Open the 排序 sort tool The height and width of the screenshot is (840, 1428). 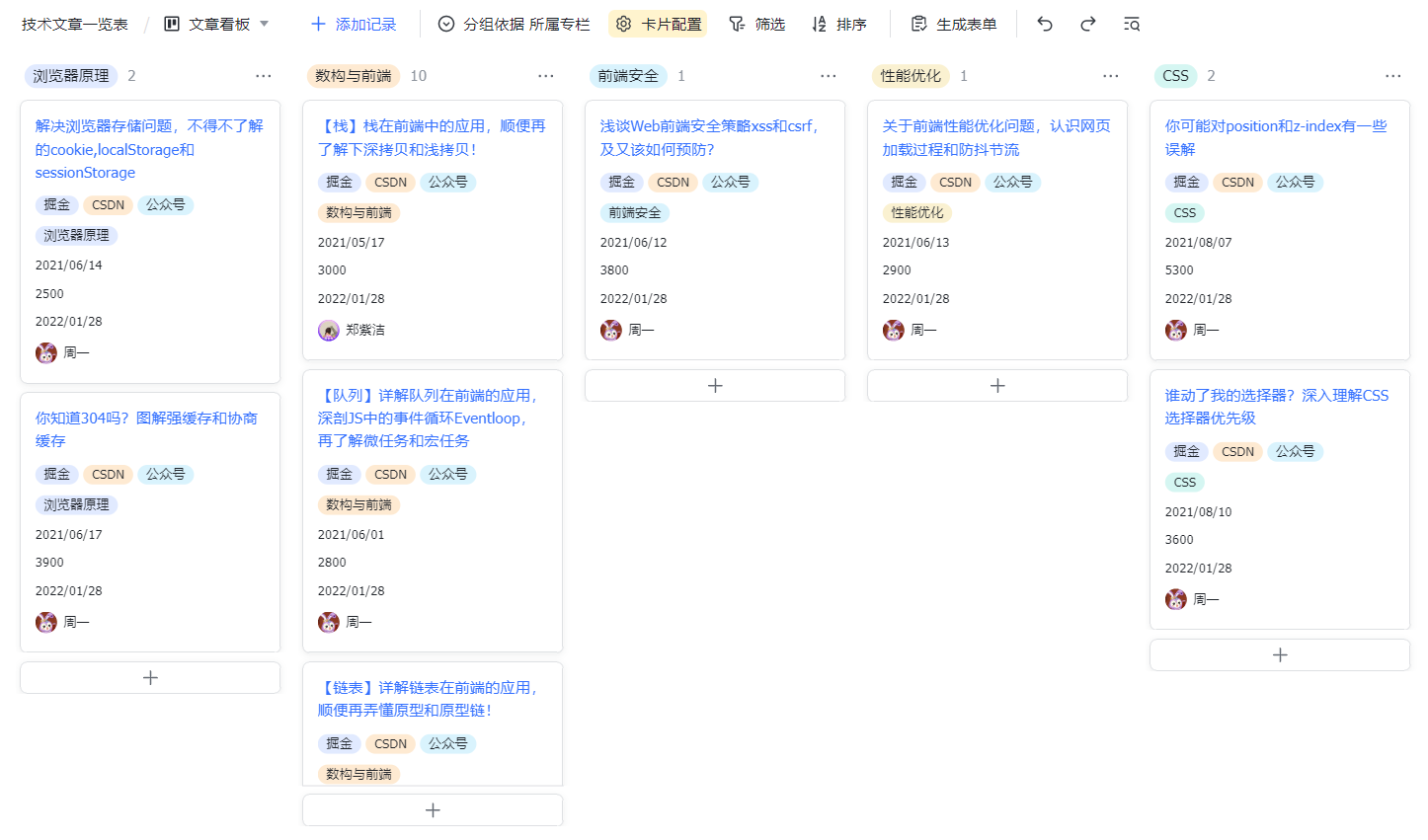tap(838, 24)
